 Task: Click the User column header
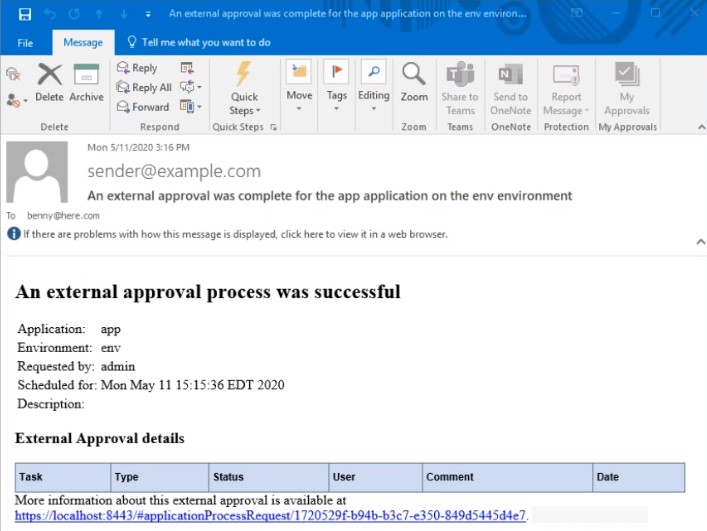tap(376, 477)
